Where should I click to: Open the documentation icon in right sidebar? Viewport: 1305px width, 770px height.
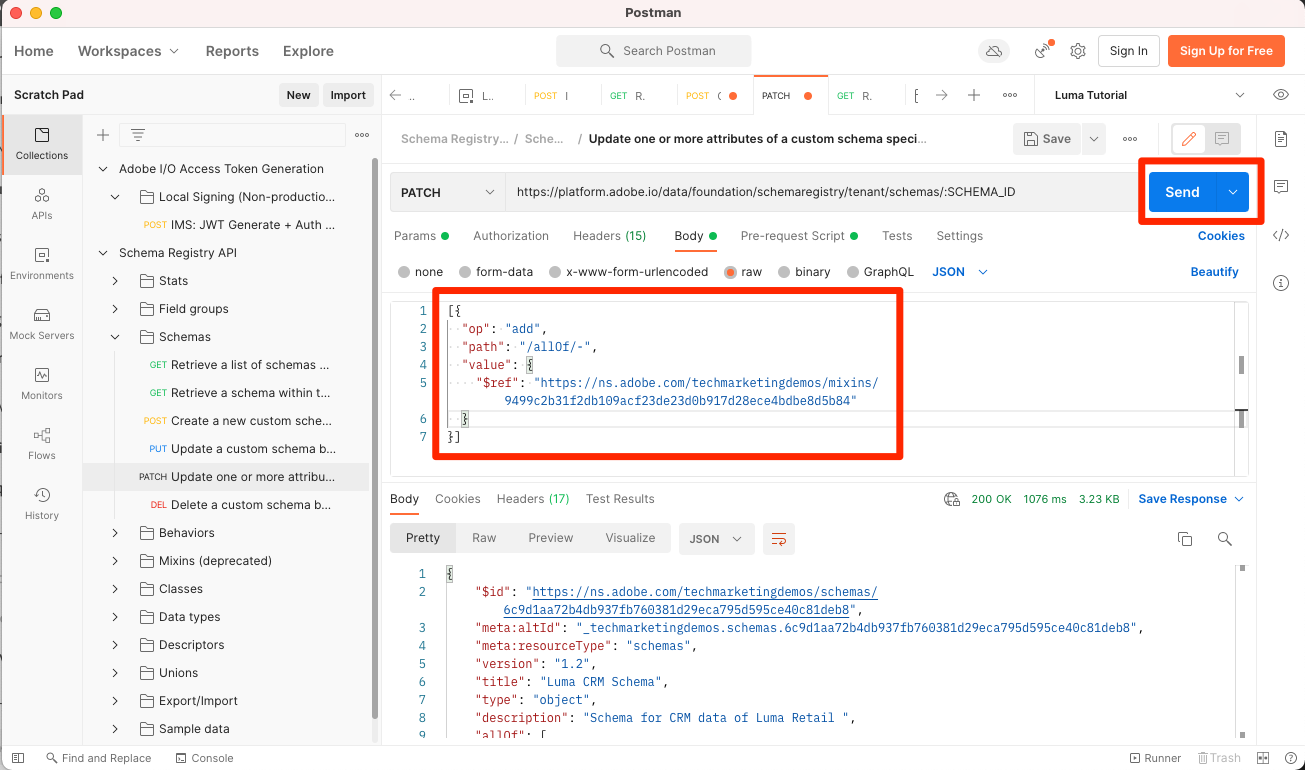click(1281, 139)
